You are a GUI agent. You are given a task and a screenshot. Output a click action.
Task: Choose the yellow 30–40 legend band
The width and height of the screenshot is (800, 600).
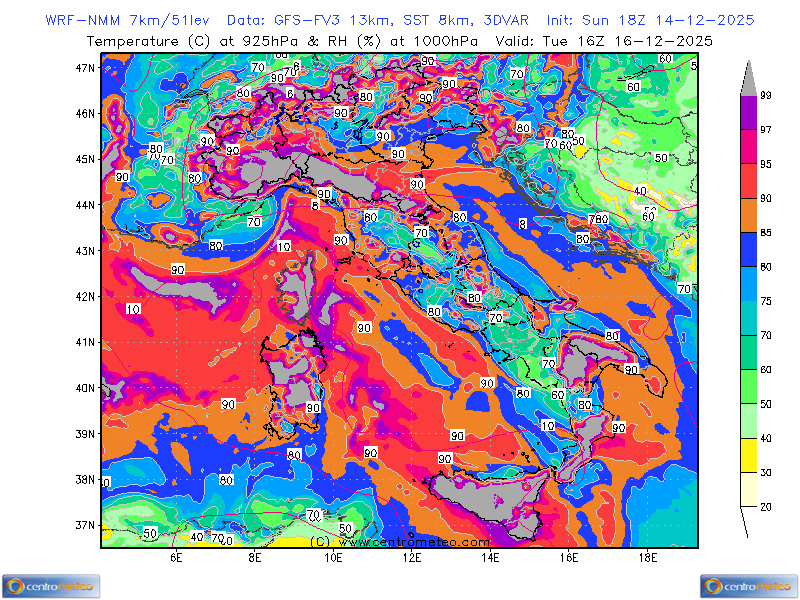click(749, 456)
